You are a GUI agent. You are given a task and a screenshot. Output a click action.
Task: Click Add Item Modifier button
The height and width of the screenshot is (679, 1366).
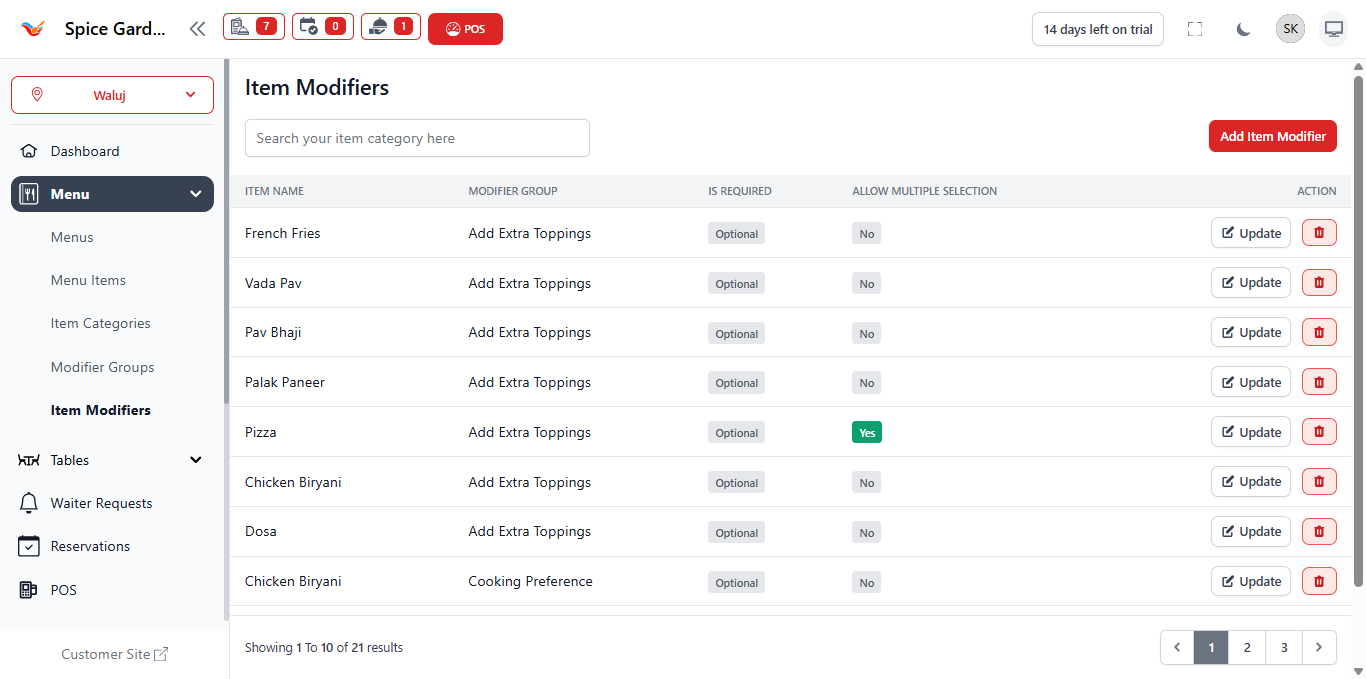click(1272, 136)
